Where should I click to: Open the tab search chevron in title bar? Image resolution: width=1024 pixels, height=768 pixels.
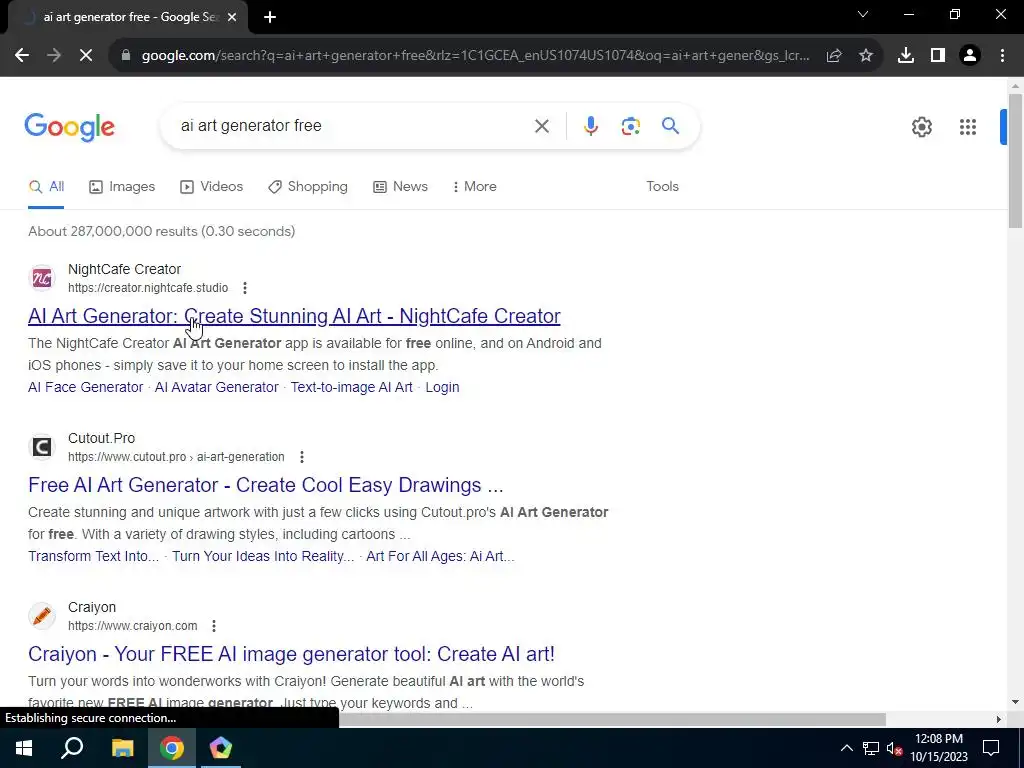click(863, 14)
